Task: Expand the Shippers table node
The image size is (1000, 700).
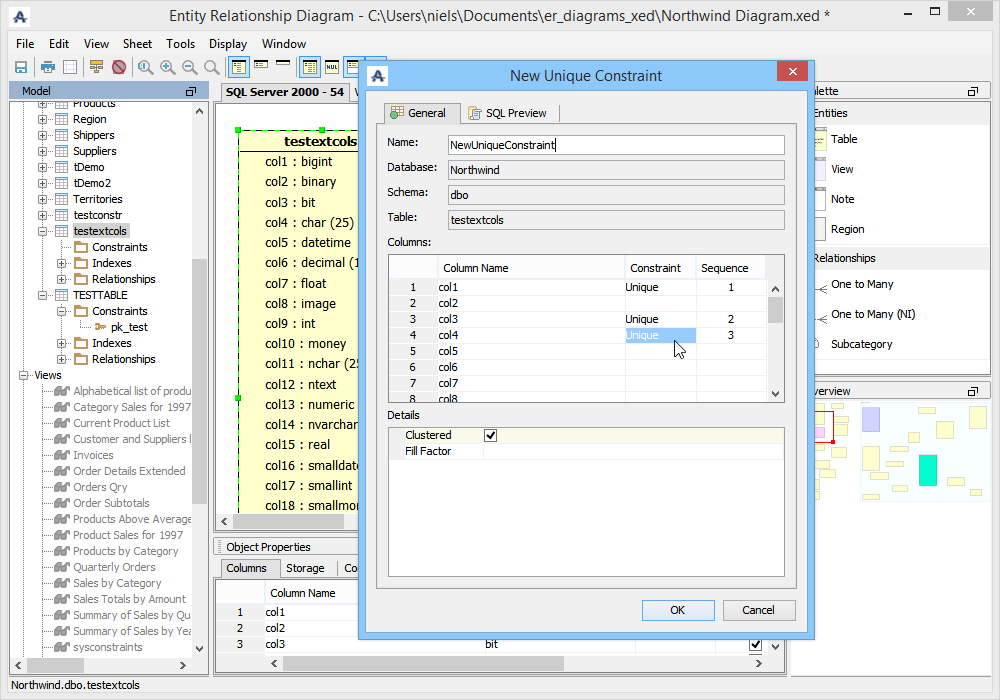Action: point(43,135)
